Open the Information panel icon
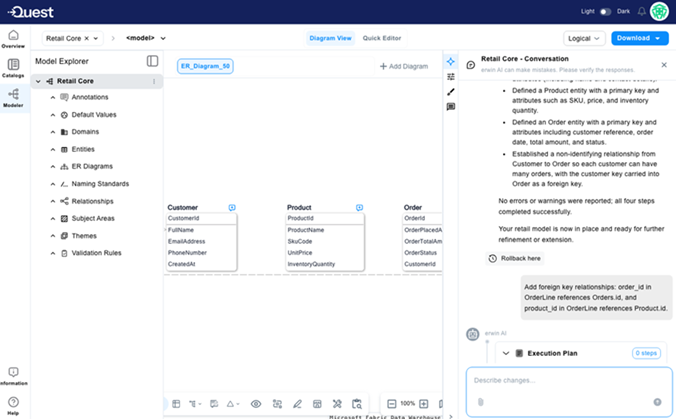Screen dimensions: 676x419 coord(13,376)
